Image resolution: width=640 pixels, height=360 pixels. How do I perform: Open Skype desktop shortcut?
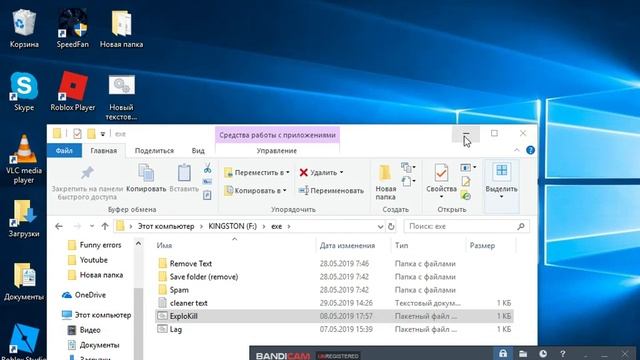(24, 92)
